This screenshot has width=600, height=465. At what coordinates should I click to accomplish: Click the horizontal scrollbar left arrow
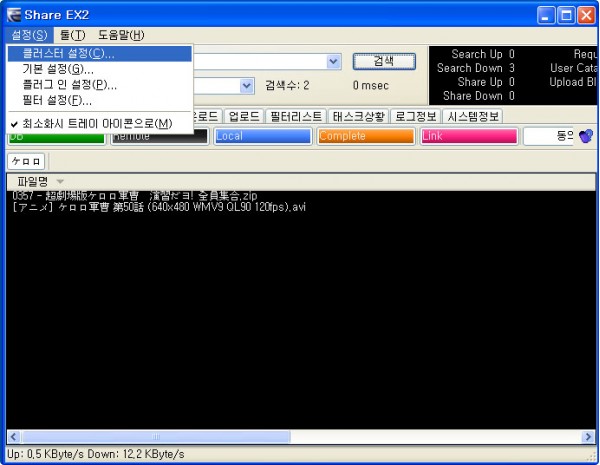14,437
